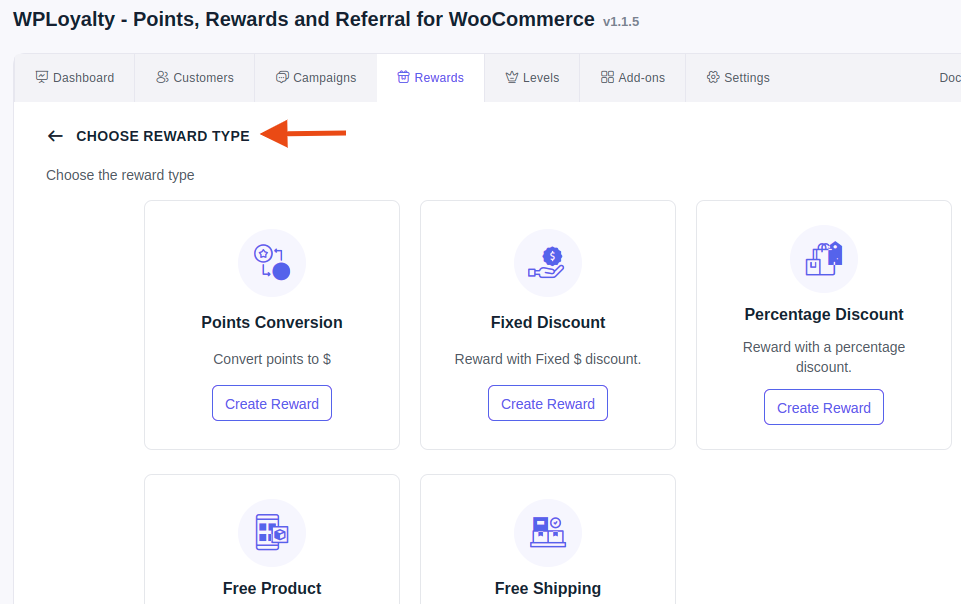Click the Points Conversion title

(272, 322)
